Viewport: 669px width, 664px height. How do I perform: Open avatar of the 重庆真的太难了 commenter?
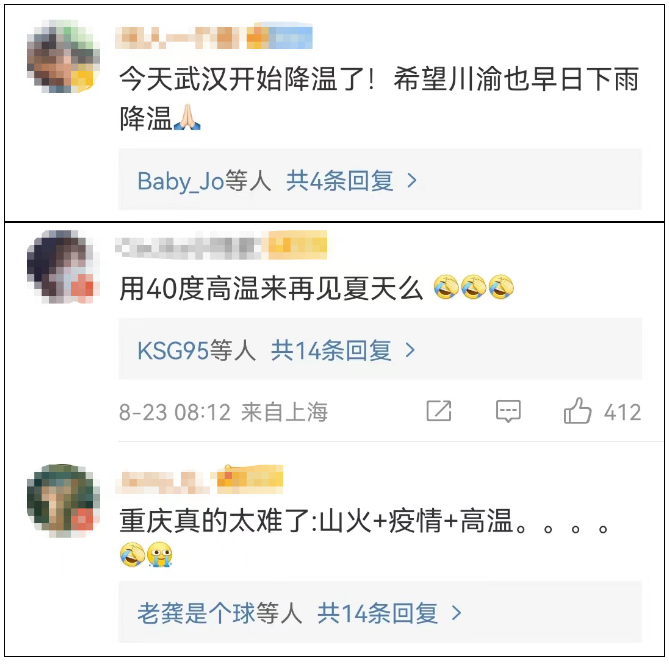tap(64, 501)
